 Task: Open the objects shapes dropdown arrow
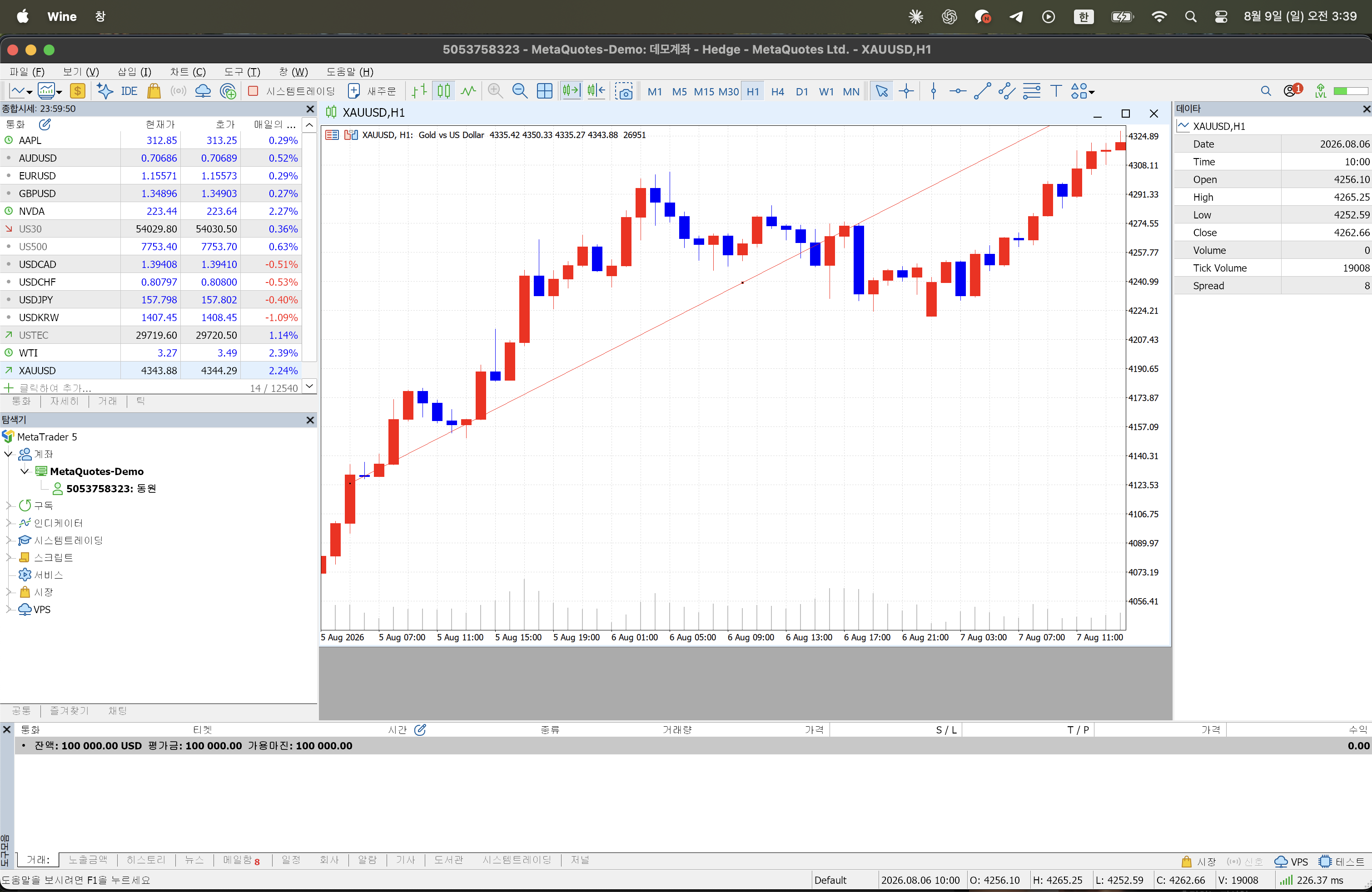[1092, 92]
